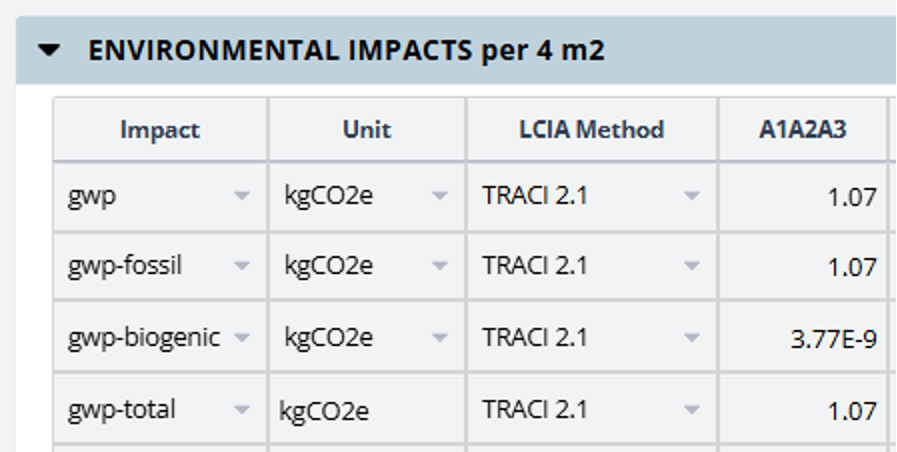Select the 3.77E-9 value cell
This screenshot has height=452, width=897.
[833, 339]
